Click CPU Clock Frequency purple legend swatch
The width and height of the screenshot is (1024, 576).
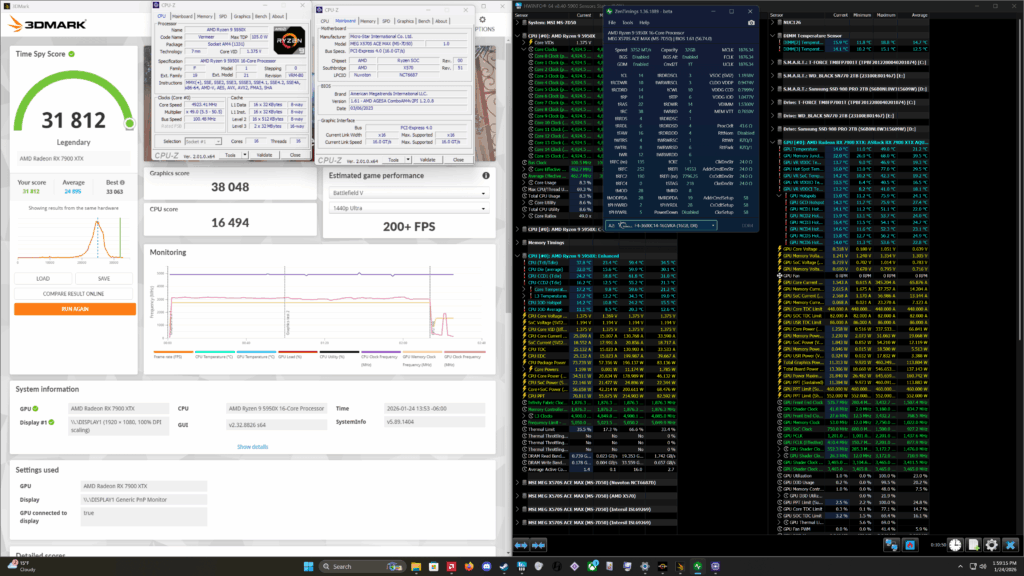coord(381,352)
